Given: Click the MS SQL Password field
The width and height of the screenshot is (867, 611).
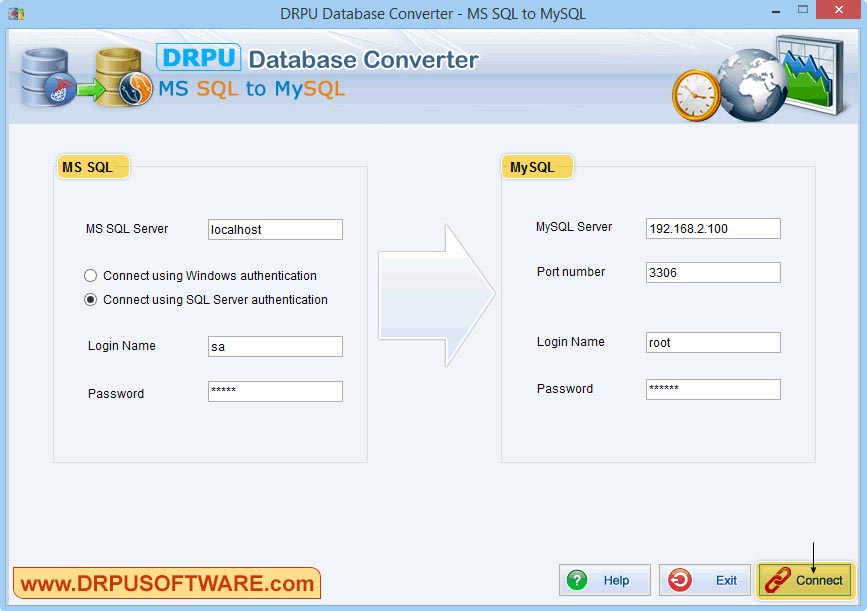Looking at the screenshot, I should point(274,391).
